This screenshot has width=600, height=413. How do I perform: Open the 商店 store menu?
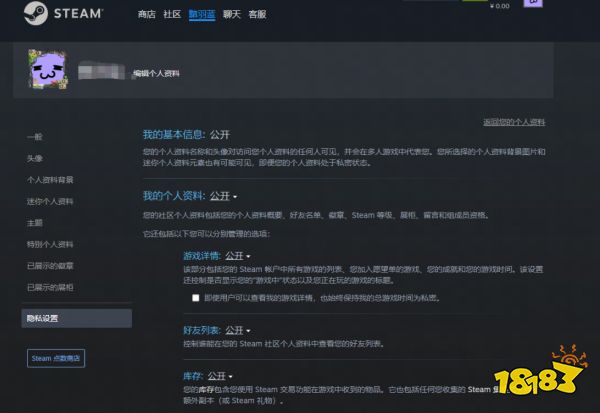(147, 15)
